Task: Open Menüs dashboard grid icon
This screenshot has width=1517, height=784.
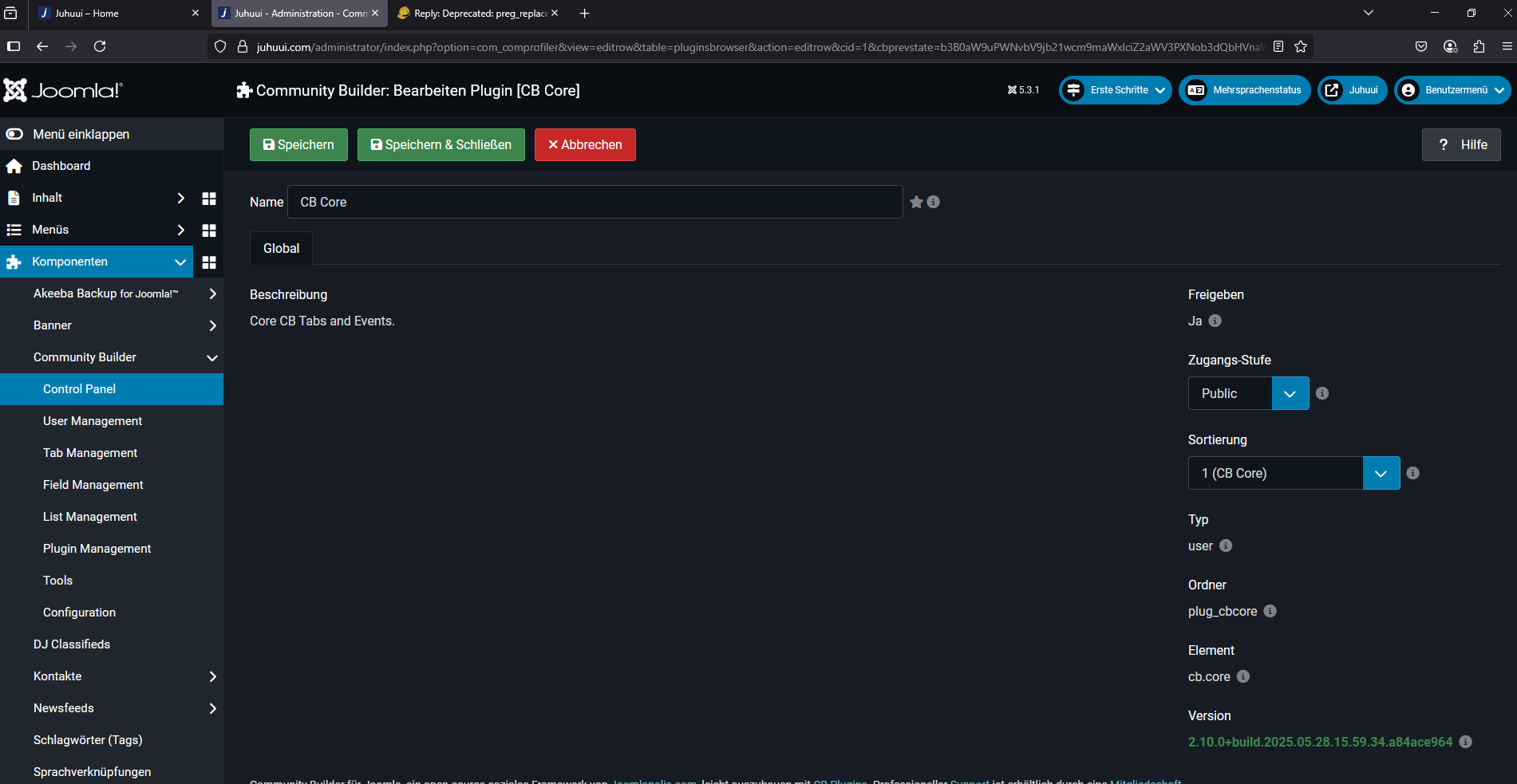Action: click(209, 230)
